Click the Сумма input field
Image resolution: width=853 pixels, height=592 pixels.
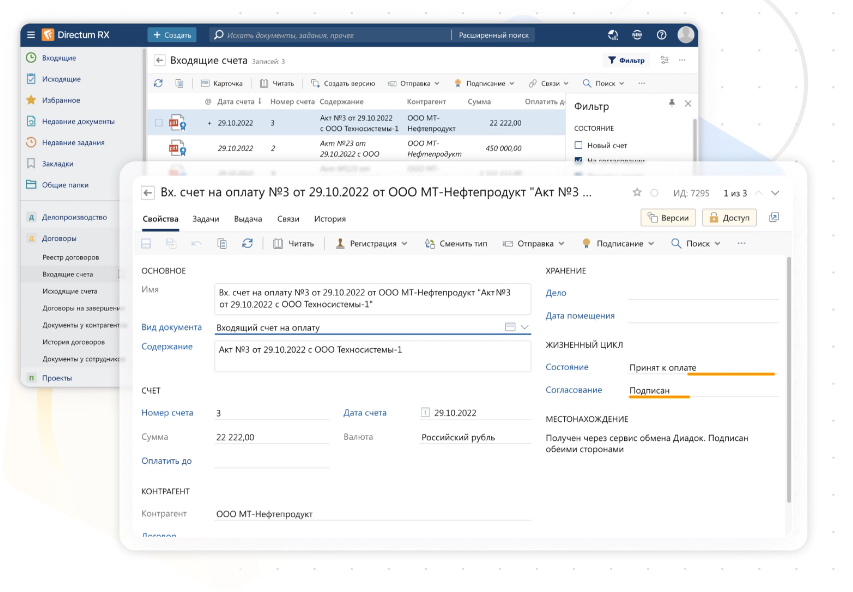271,437
